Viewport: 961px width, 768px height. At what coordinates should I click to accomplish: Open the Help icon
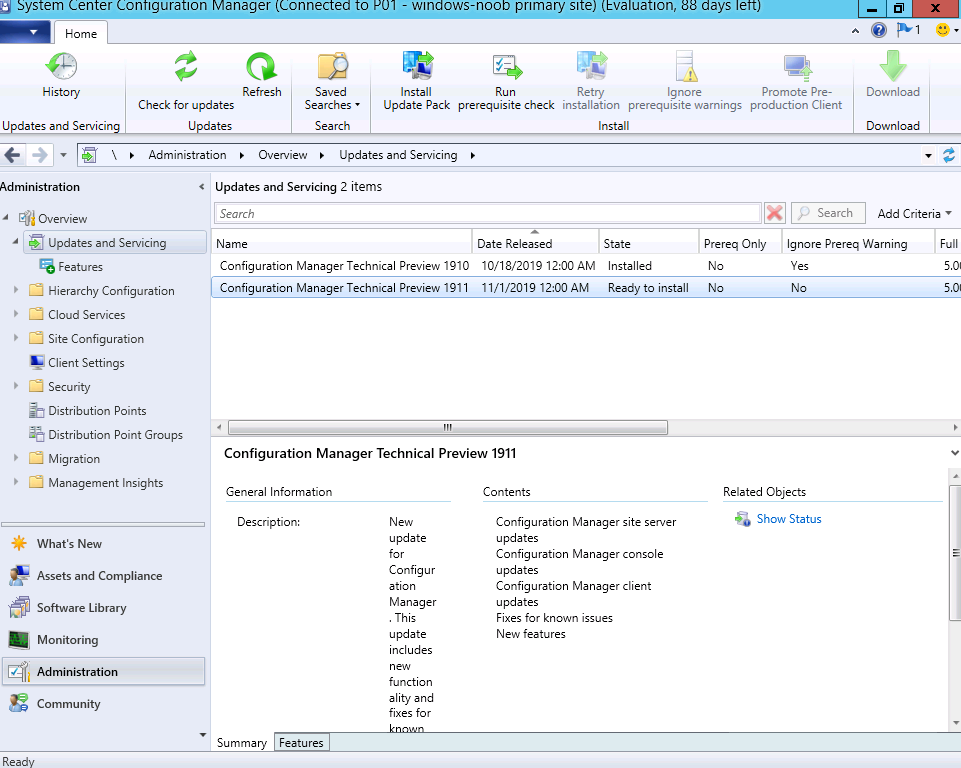[x=878, y=30]
